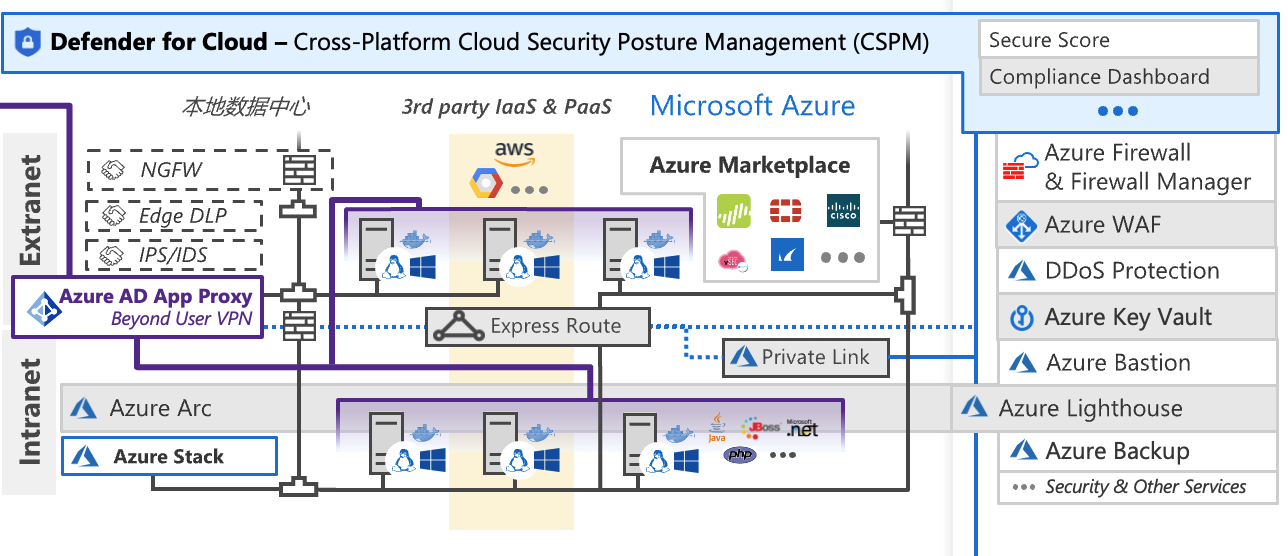Image resolution: width=1288 pixels, height=556 pixels.
Task: Click the AWS logo
Action: (x=514, y=153)
